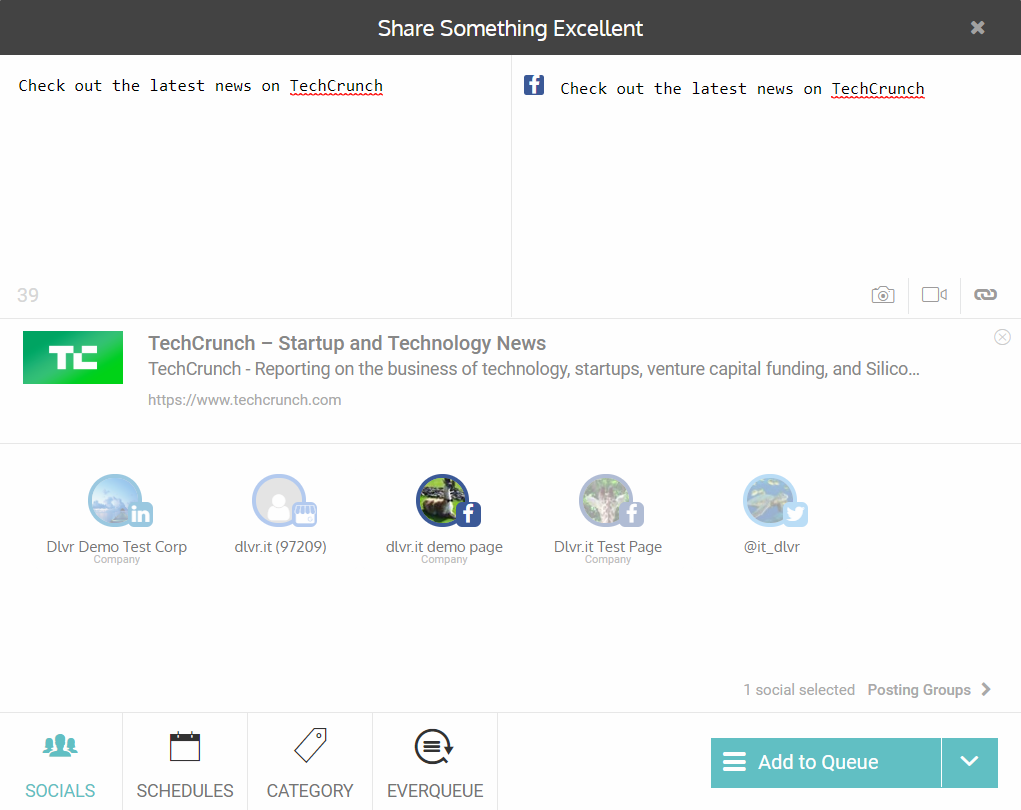Viewport: 1021px width, 810px height.
Task: Click the Facebook icon beside the post text
Action: 534,86
